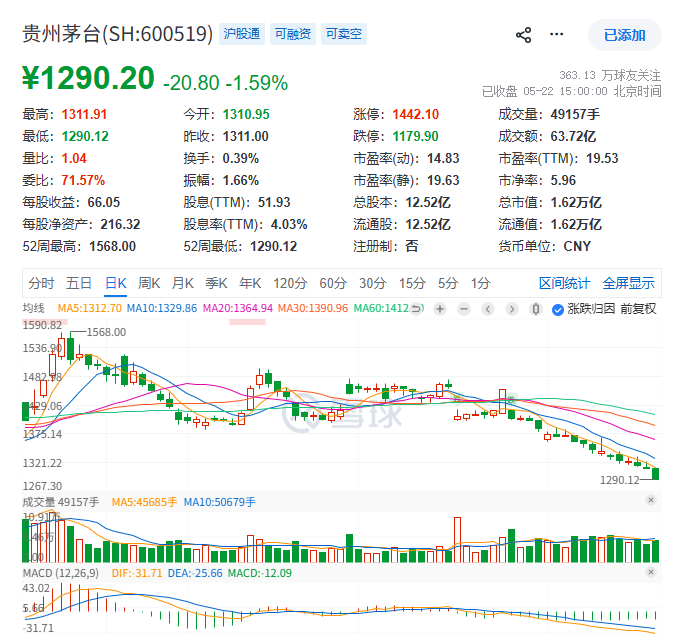Click the share icon
The image size is (681, 638).
pyautogui.click(x=523, y=35)
